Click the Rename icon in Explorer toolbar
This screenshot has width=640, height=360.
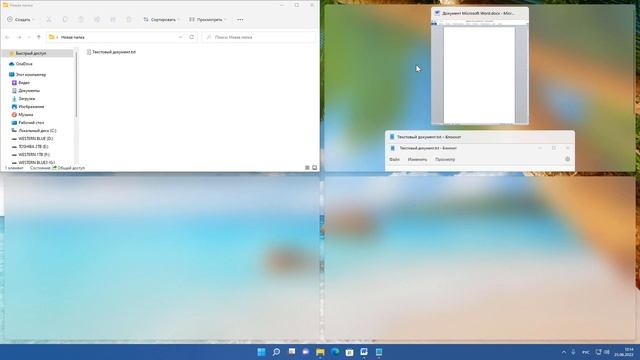[97, 20]
